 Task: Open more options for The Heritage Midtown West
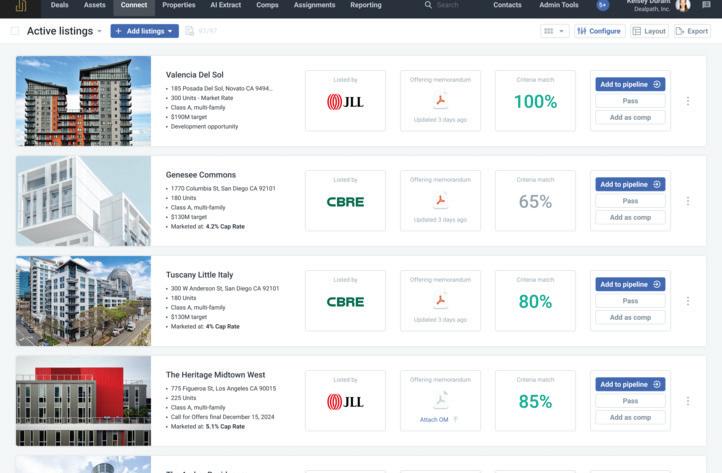(x=687, y=401)
